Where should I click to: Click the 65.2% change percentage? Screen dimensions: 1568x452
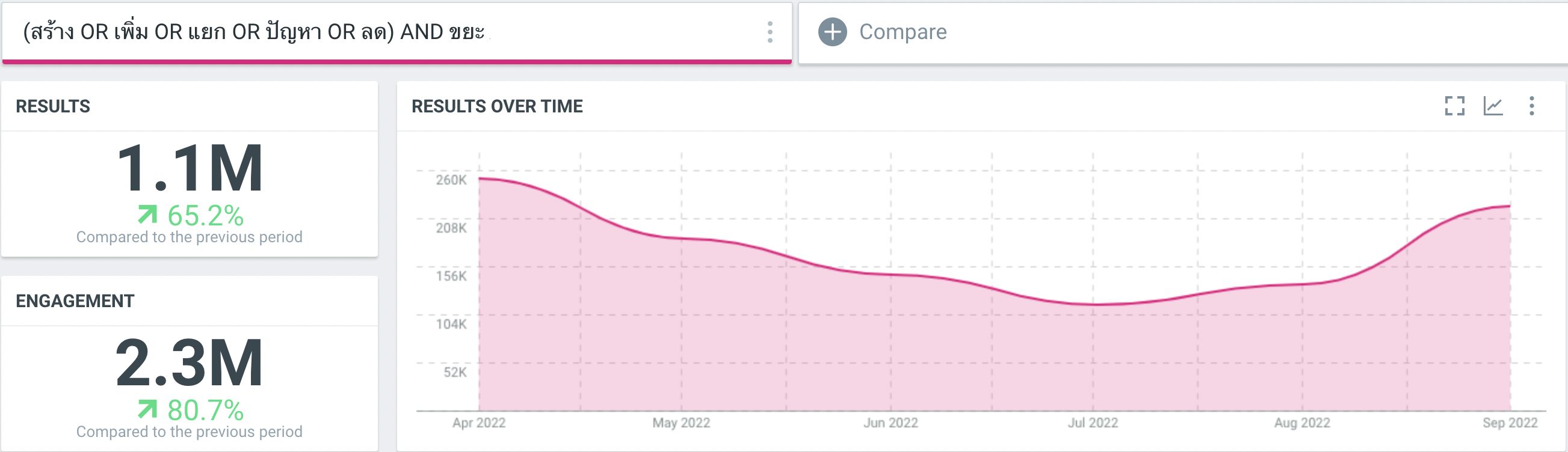(x=206, y=216)
